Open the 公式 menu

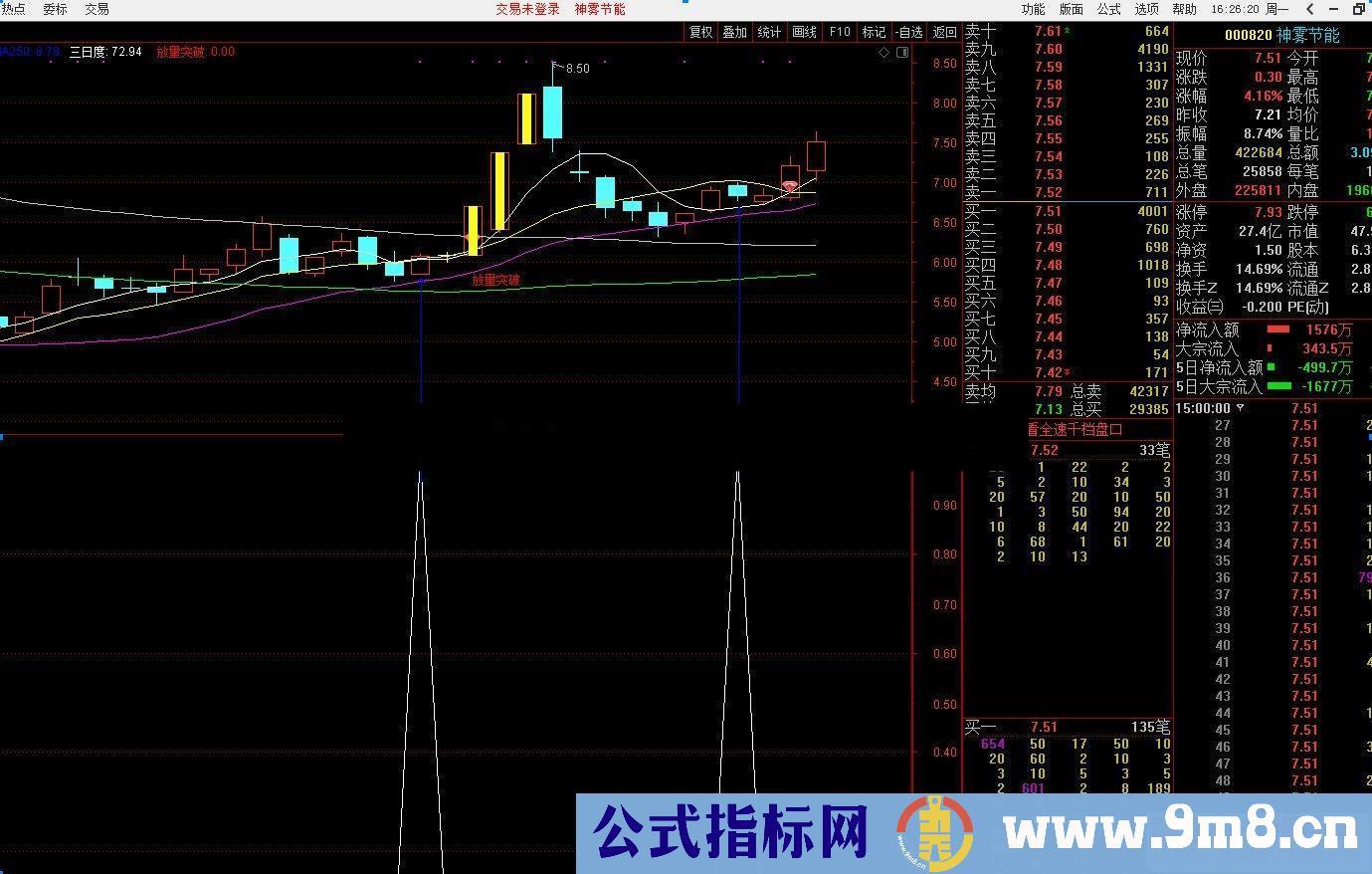1108,9
